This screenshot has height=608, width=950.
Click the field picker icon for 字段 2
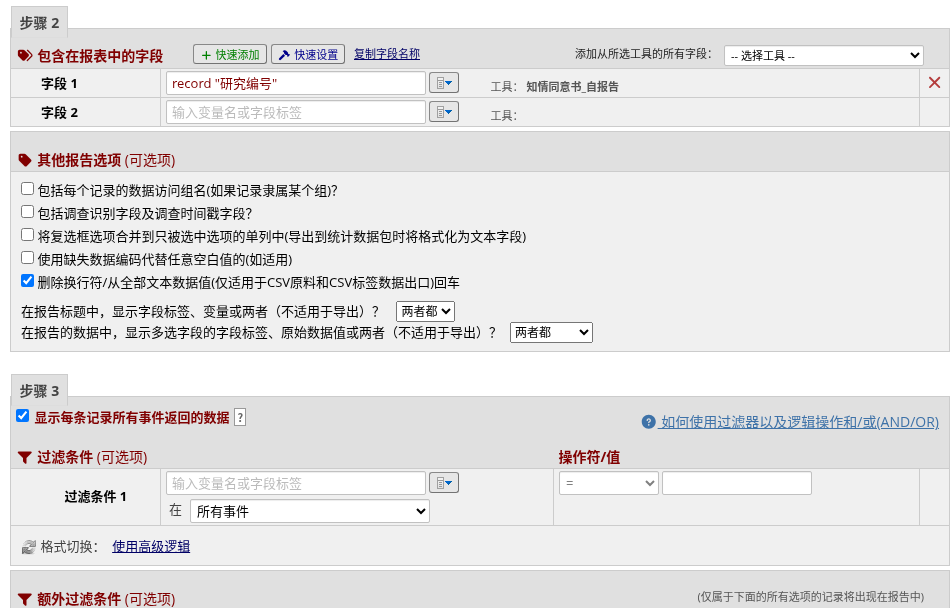coord(443,112)
